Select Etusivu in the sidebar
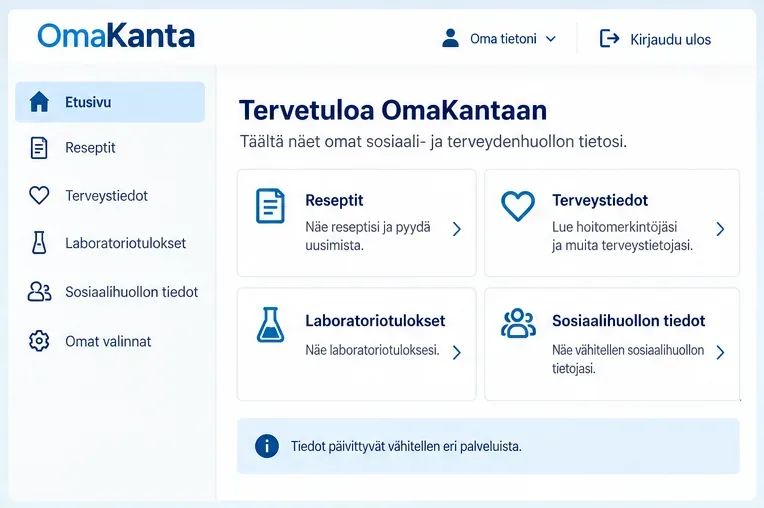 coord(110,102)
